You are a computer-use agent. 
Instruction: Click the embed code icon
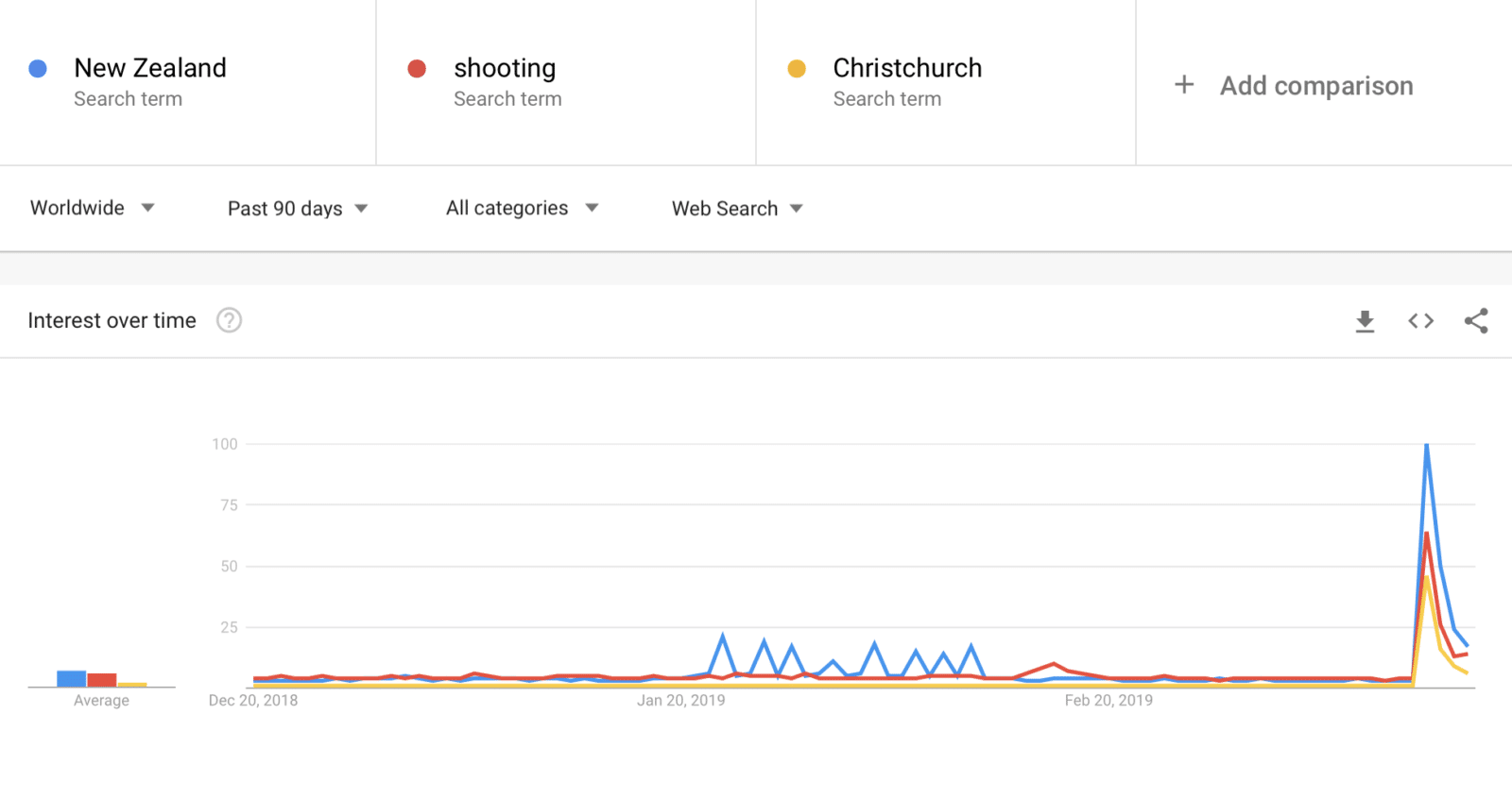tap(1420, 321)
